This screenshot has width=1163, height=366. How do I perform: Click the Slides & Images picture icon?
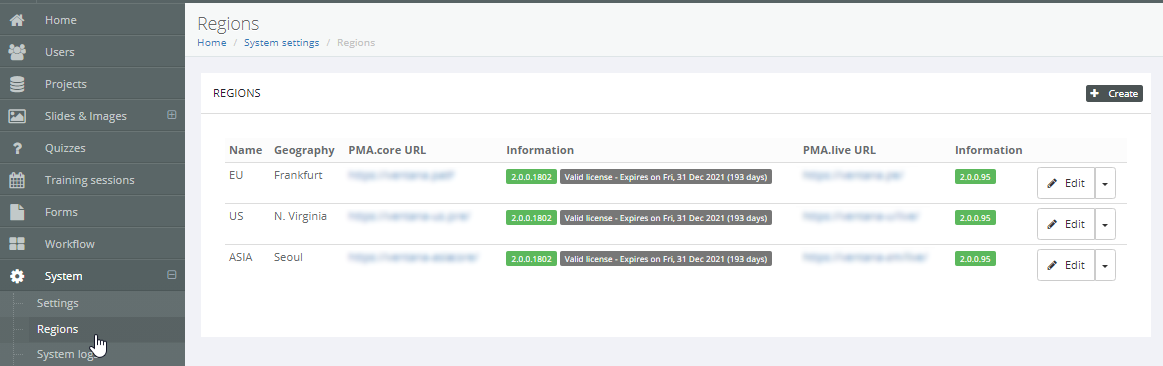click(16, 116)
